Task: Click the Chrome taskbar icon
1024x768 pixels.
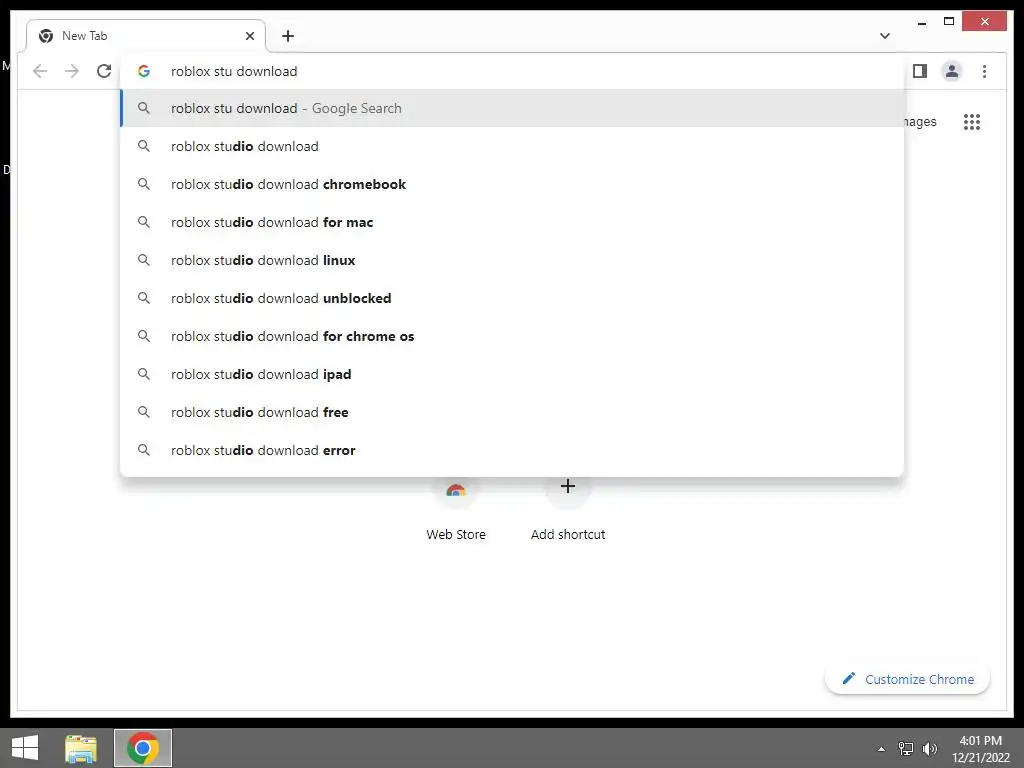Action: coord(143,748)
